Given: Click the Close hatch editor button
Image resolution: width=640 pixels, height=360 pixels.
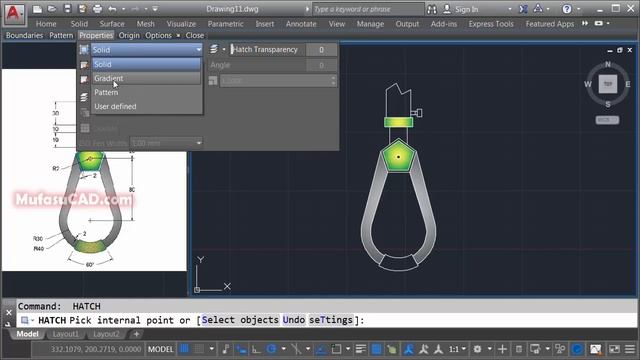Looking at the screenshot, I should pyautogui.click(x=195, y=36).
